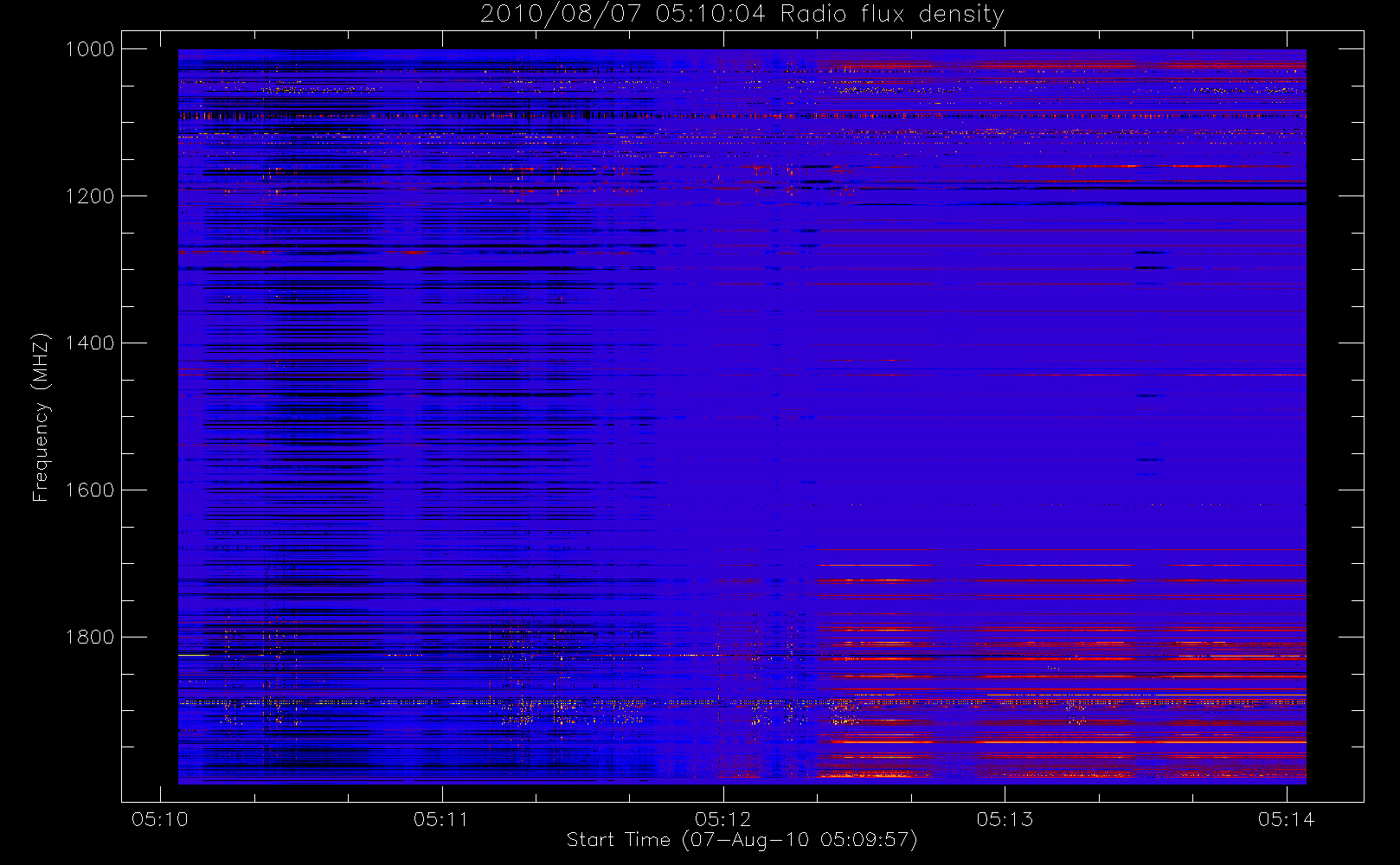Viewport: 1400px width, 865px height.
Task: Click the 05:11 time tick label
Action: (x=441, y=819)
